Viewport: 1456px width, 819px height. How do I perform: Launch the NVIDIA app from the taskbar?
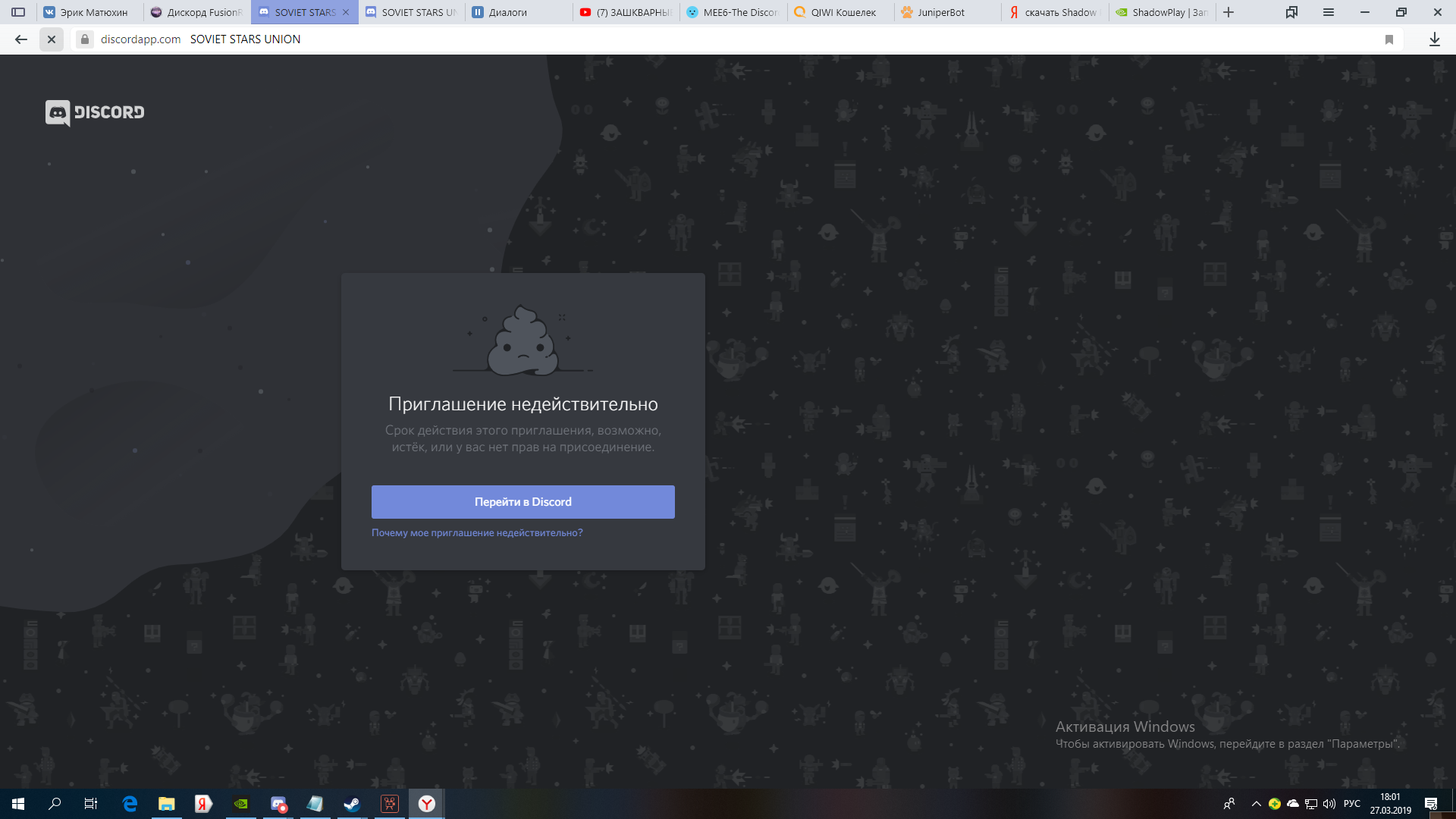tap(241, 804)
